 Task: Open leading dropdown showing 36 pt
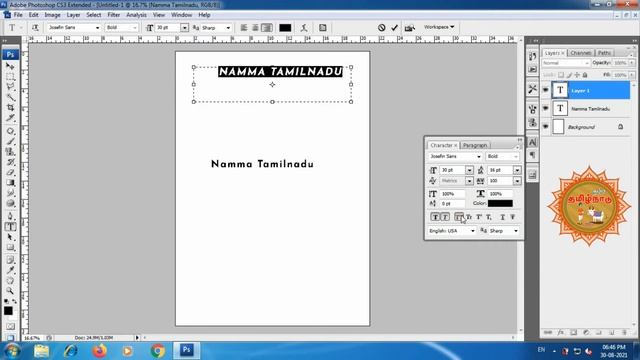pyautogui.click(x=517, y=170)
